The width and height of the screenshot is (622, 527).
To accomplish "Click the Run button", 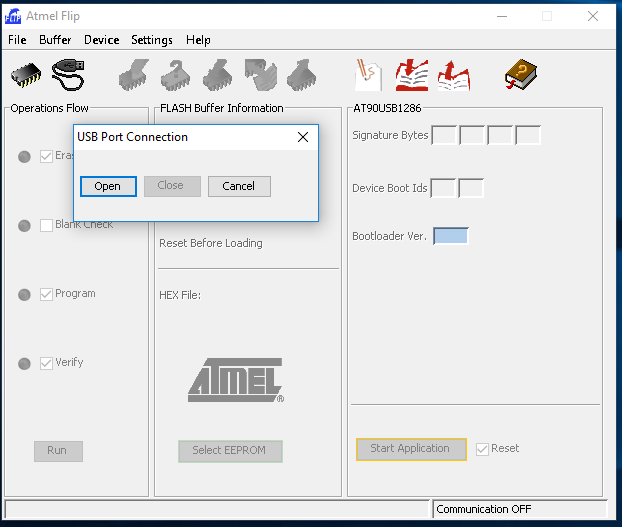I will point(58,451).
